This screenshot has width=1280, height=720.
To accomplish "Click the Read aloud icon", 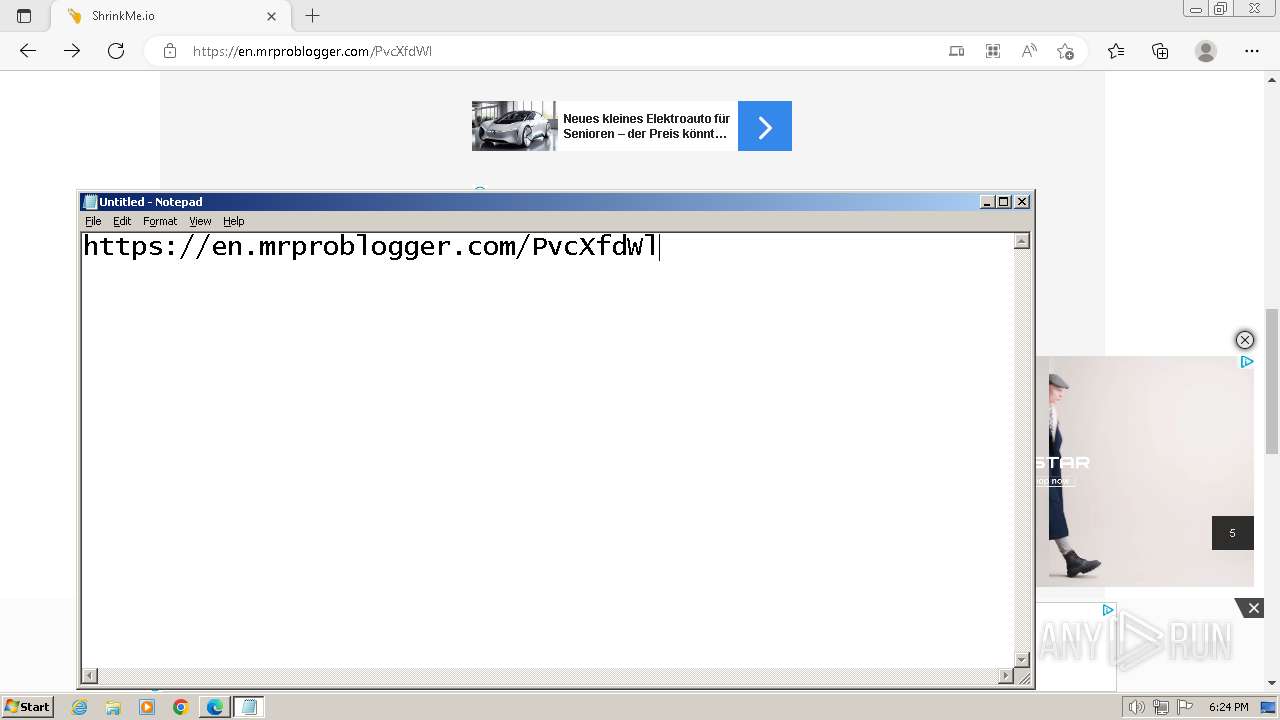I will click(x=1029, y=51).
